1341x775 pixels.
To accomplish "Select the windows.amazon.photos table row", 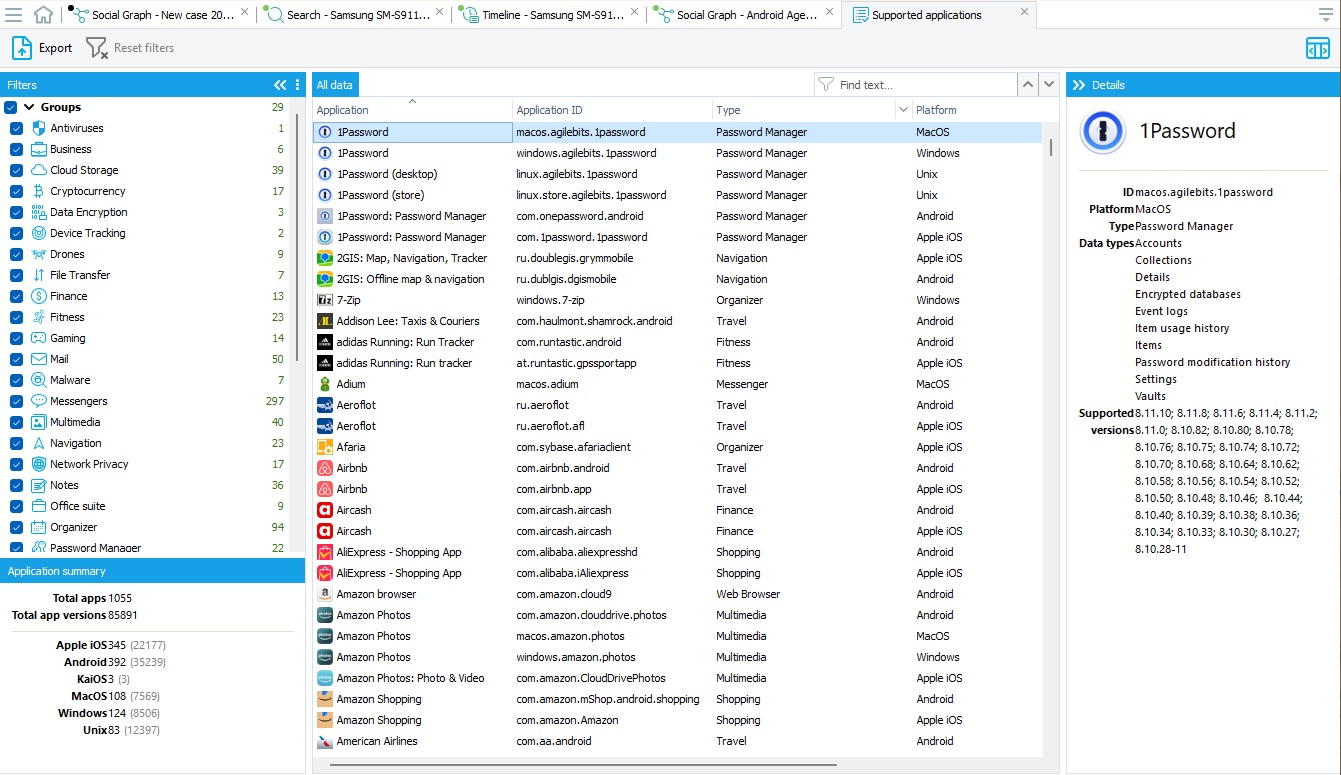I will tap(677, 657).
